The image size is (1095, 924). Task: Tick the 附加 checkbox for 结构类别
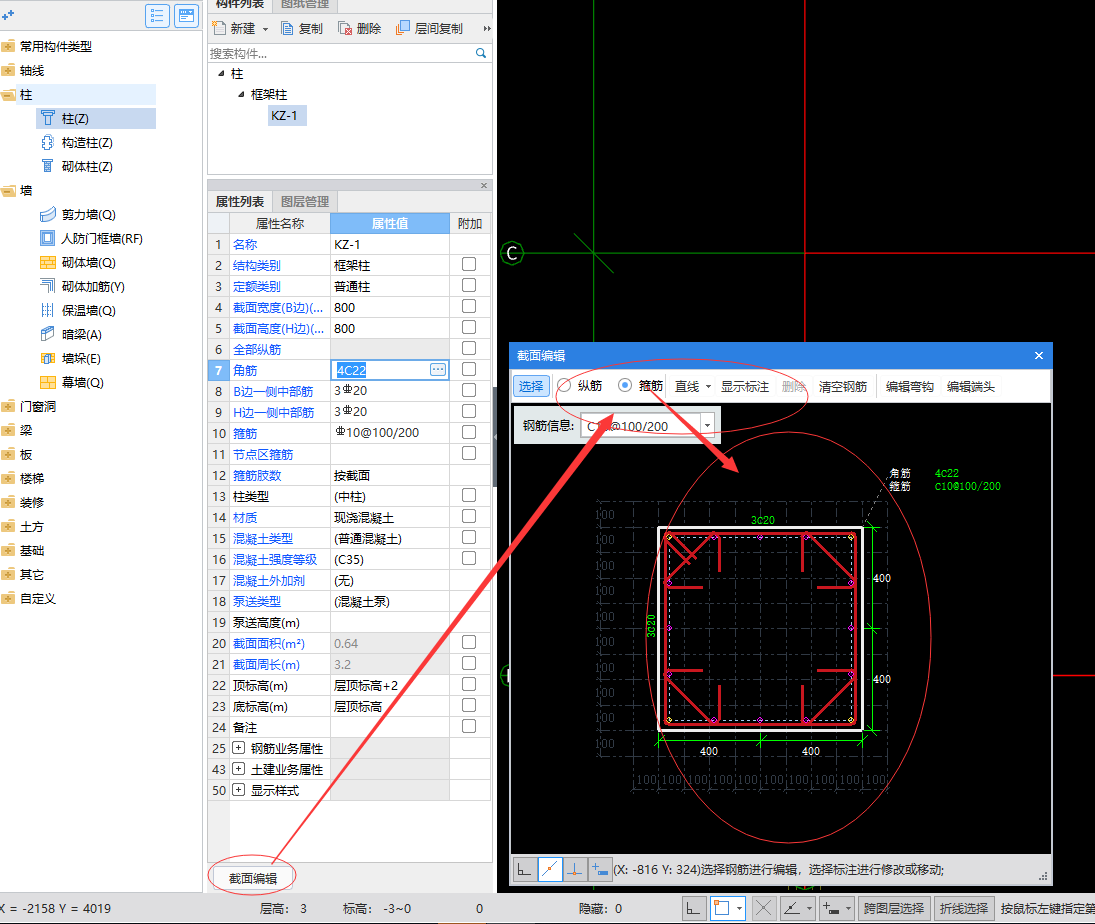click(469, 264)
